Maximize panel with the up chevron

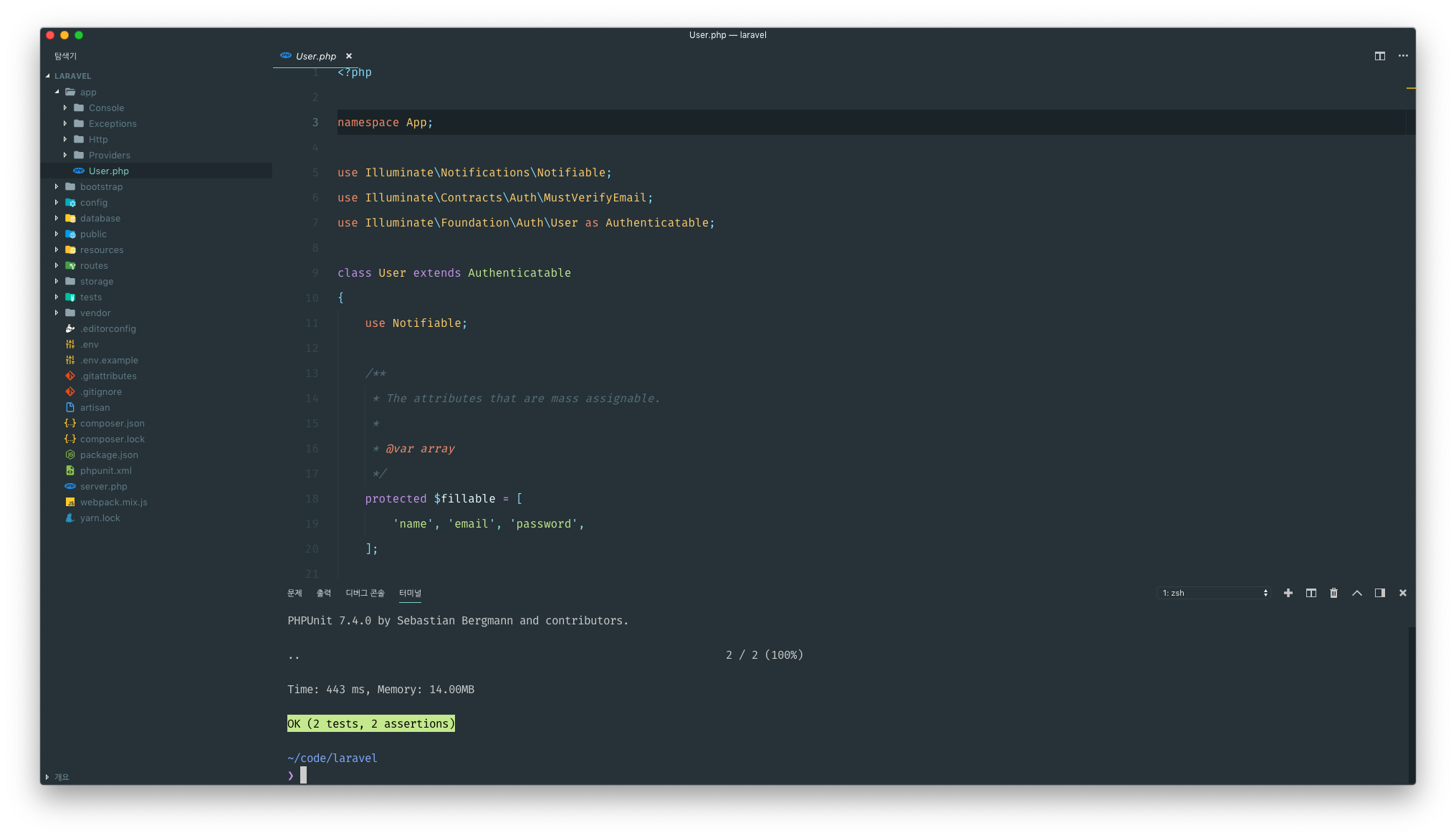click(x=1356, y=593)
